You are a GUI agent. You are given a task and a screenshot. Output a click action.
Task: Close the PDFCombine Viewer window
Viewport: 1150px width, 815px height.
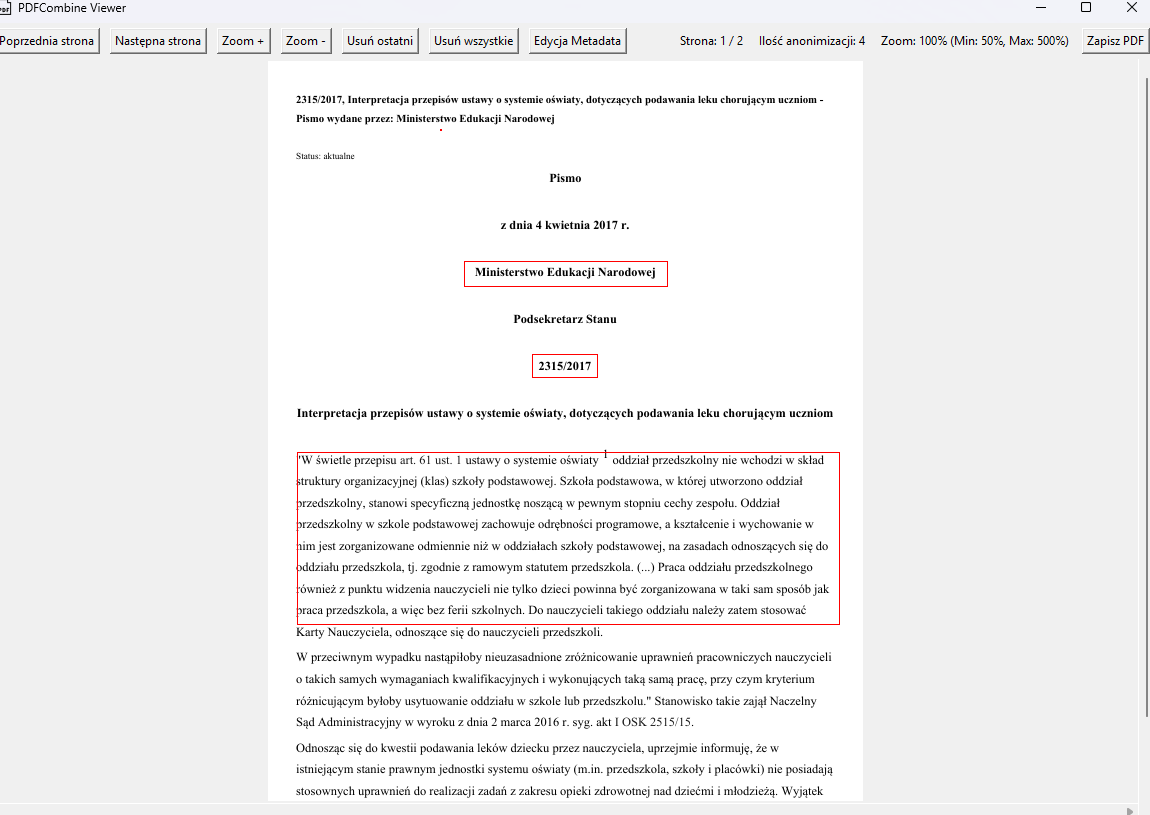coord(1132,8)
